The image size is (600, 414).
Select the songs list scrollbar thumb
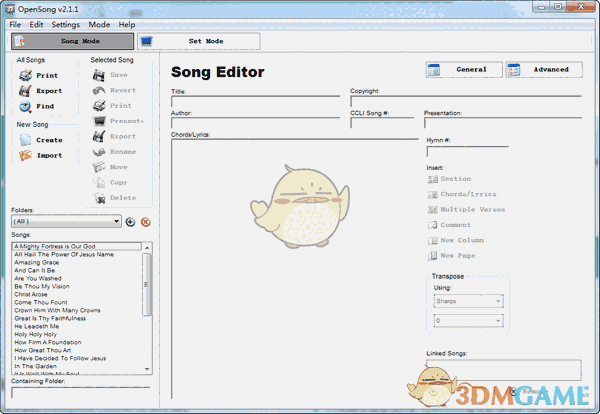147,284
